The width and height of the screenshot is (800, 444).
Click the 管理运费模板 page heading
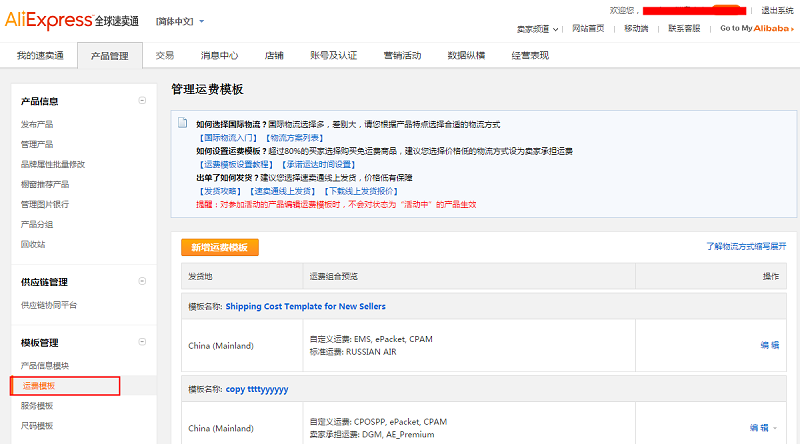point(207,89)
